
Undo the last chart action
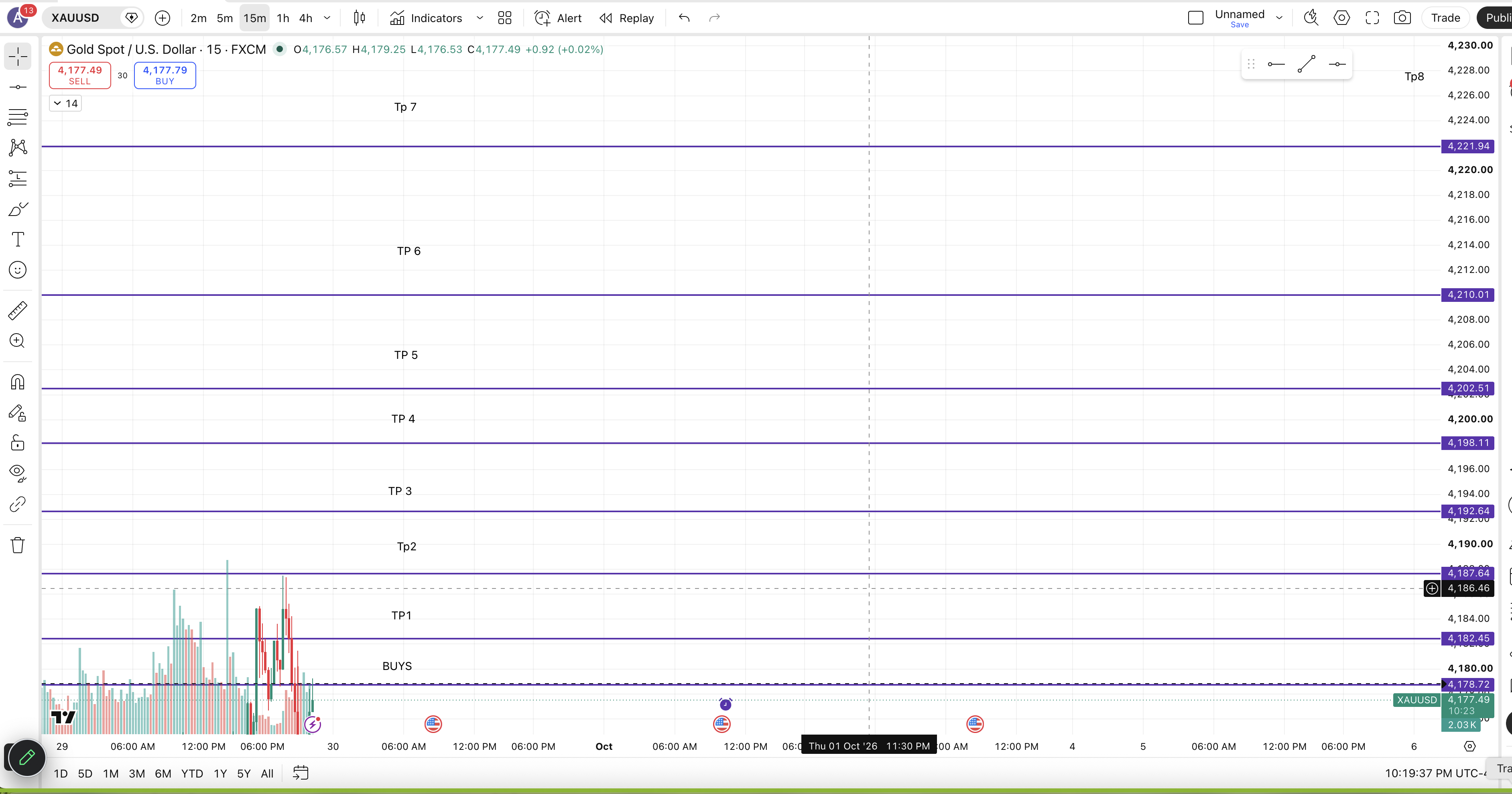point(684,18)
